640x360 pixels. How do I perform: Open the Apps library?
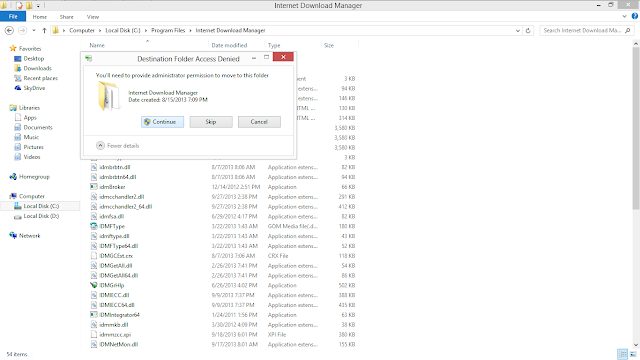[x=30, y=118]
